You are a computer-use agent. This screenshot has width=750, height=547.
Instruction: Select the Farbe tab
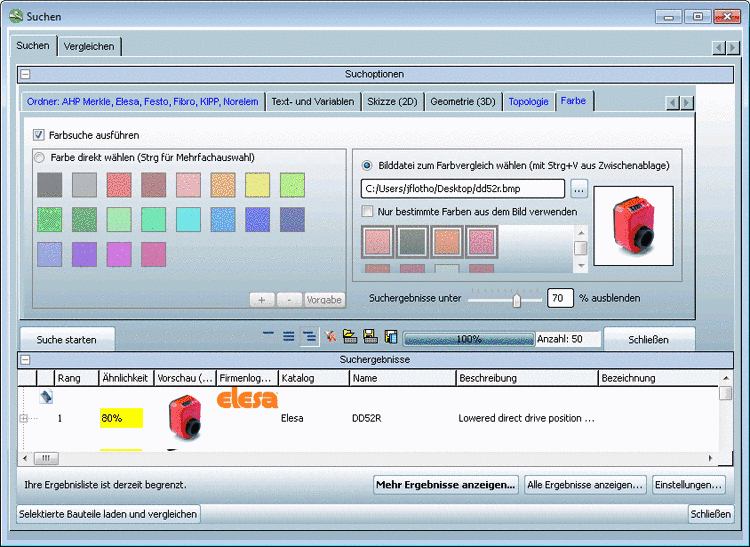pos(574,100)
